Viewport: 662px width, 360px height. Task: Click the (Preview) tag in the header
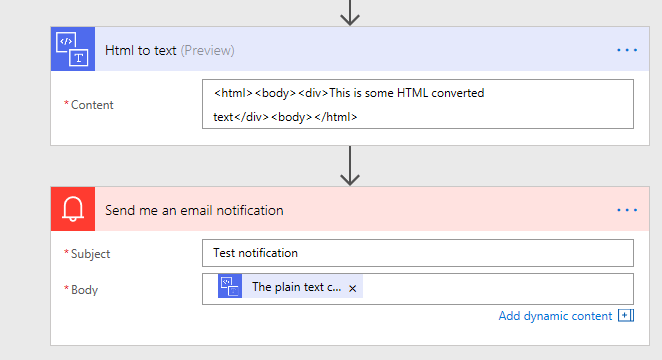point(207,51)
